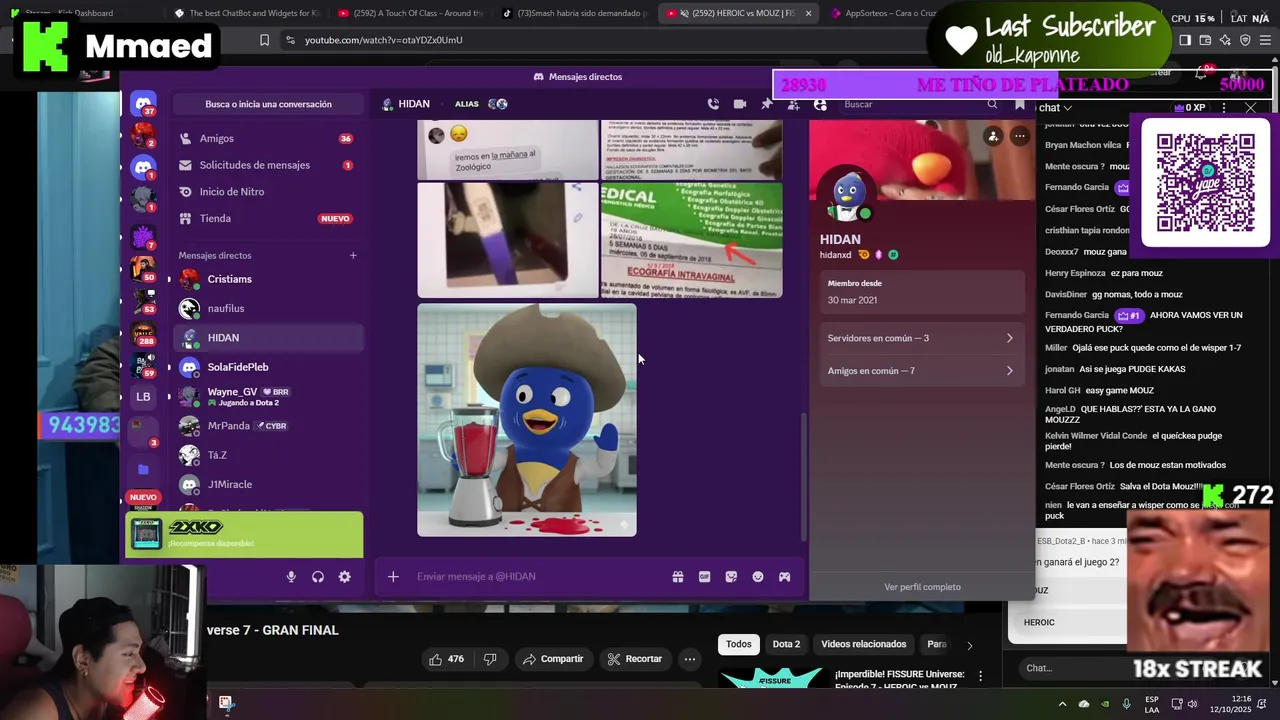The image size is (1280, 720).
Task: Open Discord user settings gear
Action: pyautogui.click(x=344, y=577)
